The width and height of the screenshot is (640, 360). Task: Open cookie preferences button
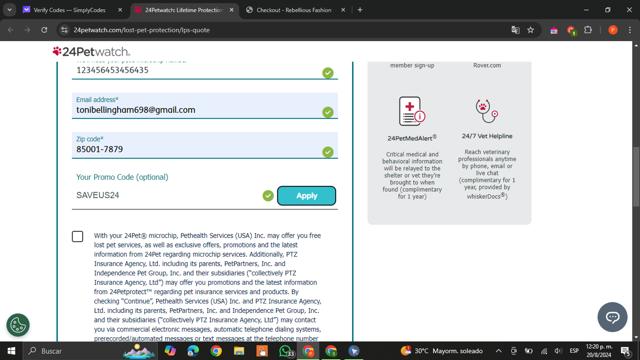click(x=18, y=325)
